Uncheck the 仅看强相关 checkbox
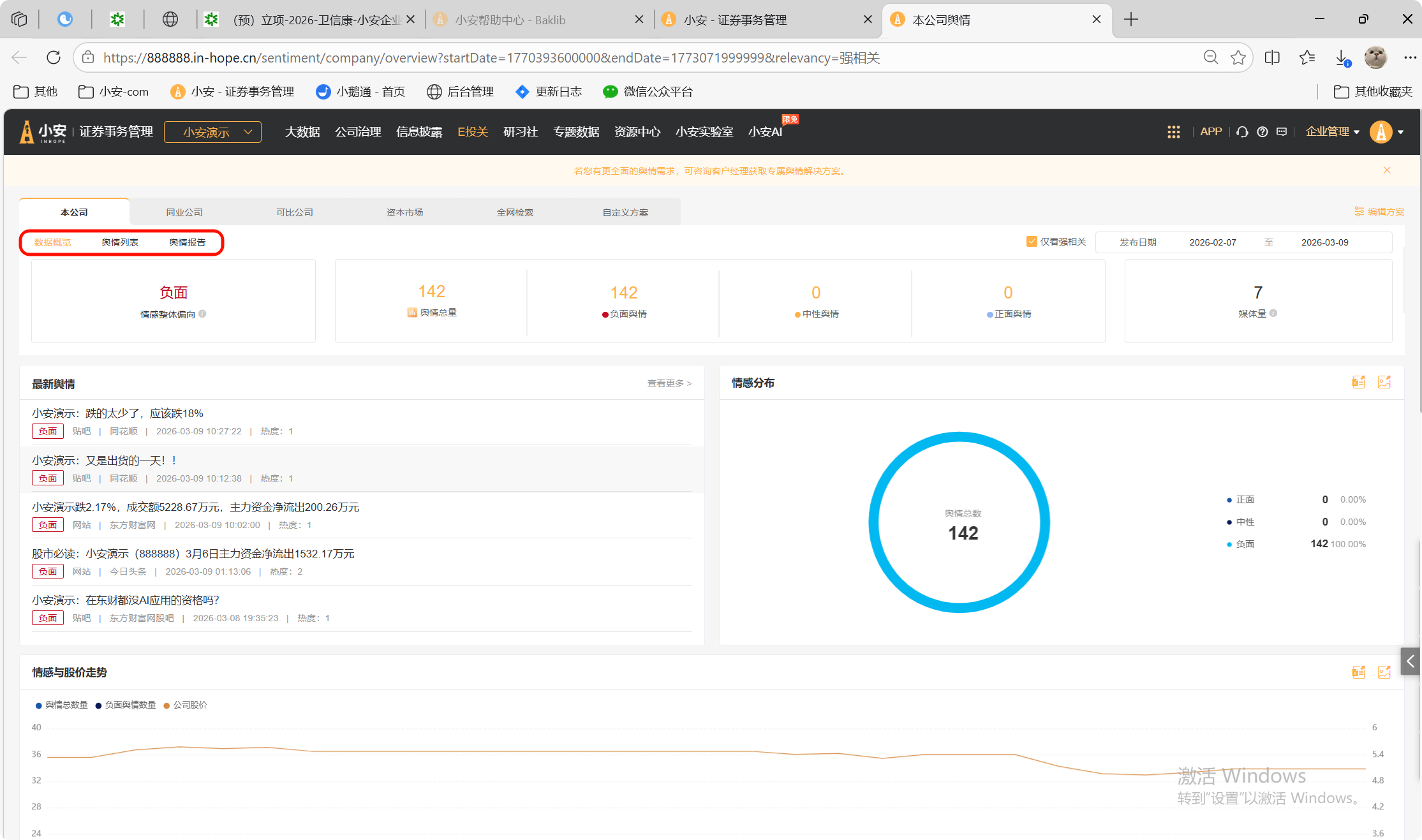1422x840 pixels. (1032, 242)
